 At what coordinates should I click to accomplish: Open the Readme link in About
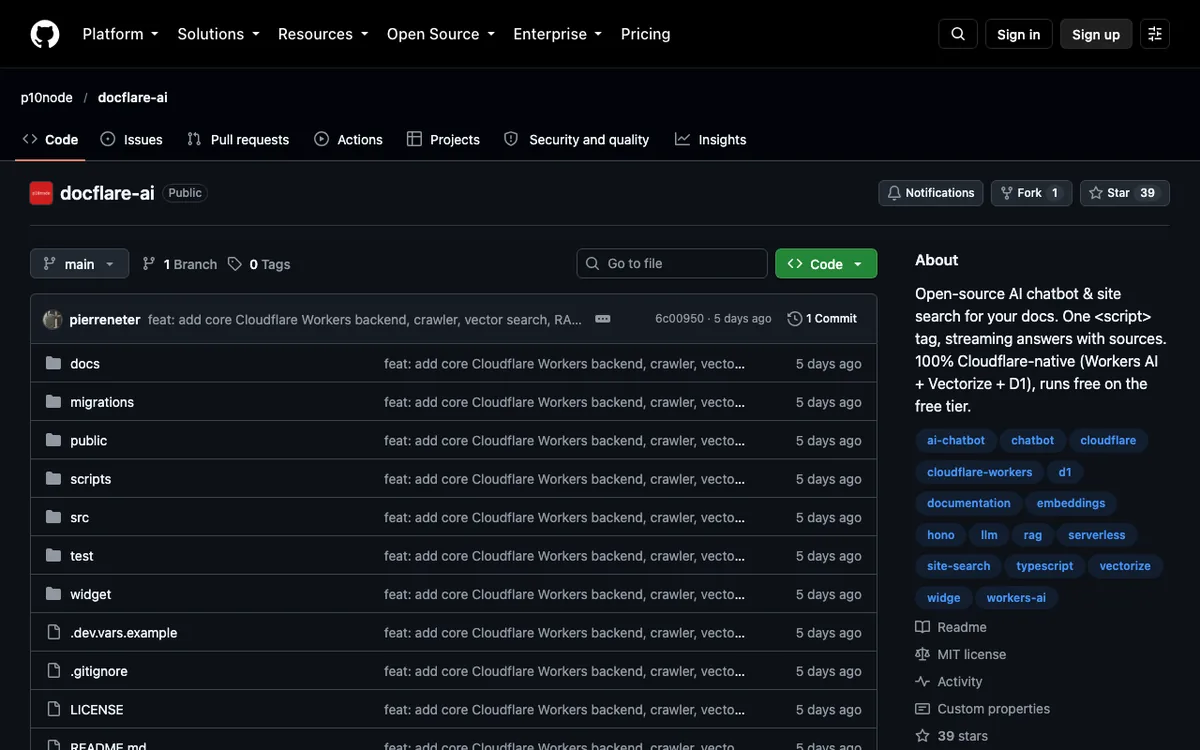pos(951,627)
